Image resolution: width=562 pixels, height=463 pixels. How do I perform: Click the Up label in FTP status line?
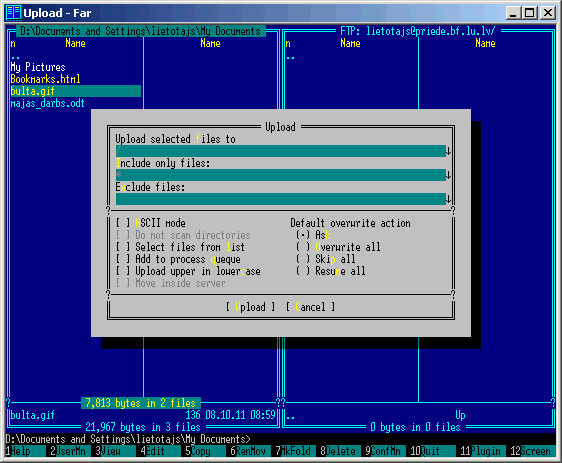click(x=460, y=415)
